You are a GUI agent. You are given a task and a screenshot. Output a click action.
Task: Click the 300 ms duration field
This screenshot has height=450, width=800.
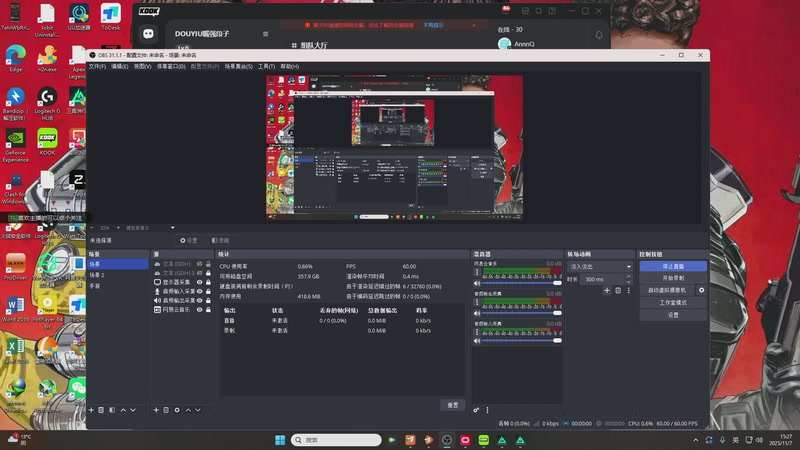click(x=602, y=279)
